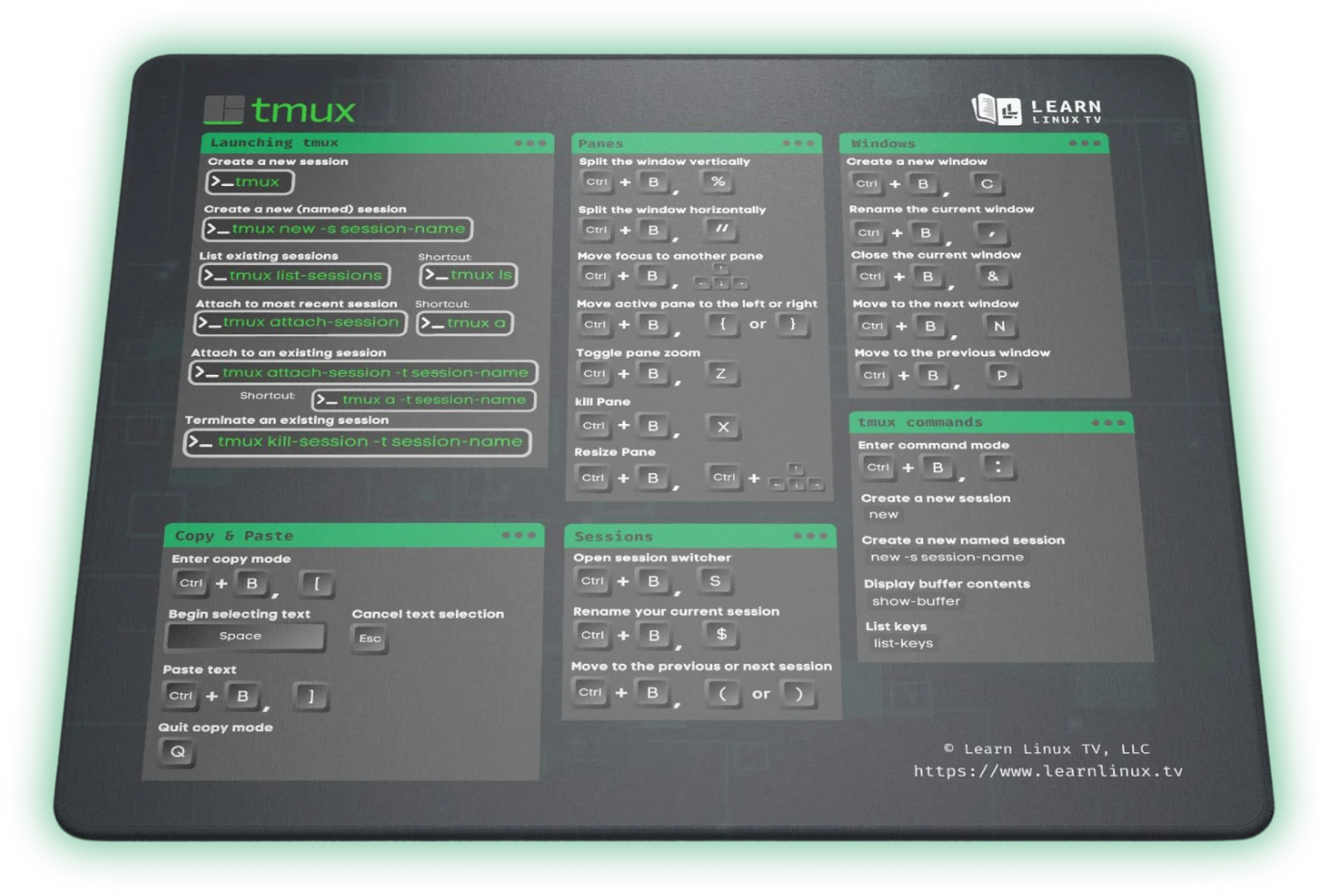Click the 'tmux a -t session-name' shortcut box

click(x=424, y=400)
